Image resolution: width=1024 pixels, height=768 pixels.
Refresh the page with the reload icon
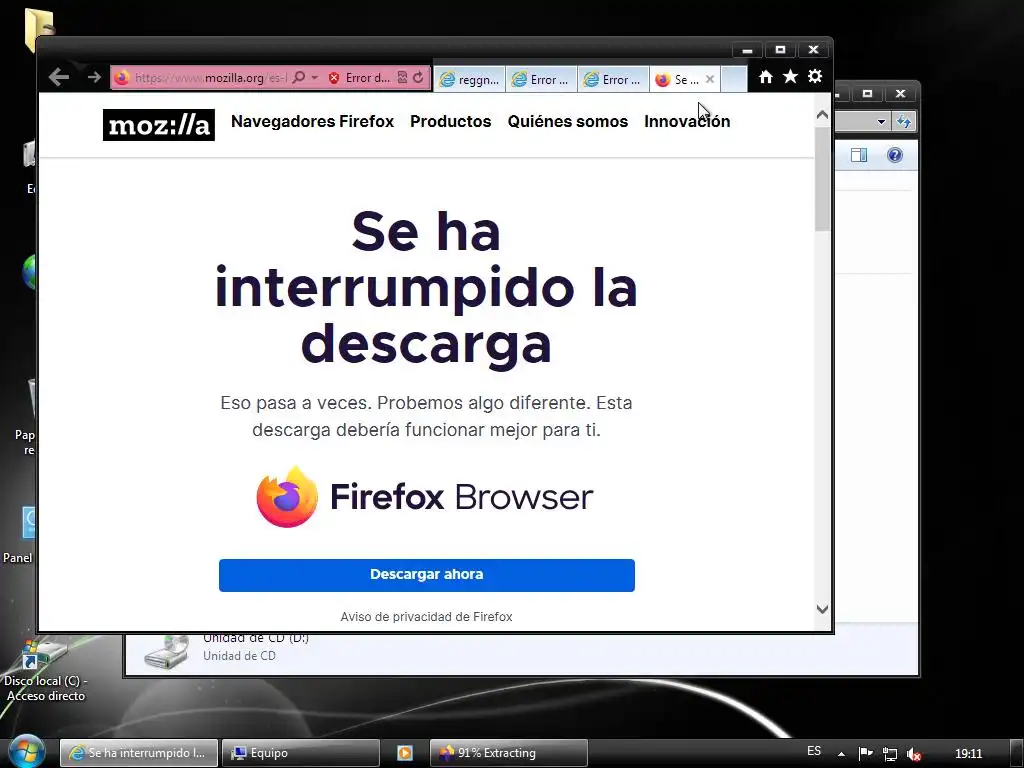[419, 78]
